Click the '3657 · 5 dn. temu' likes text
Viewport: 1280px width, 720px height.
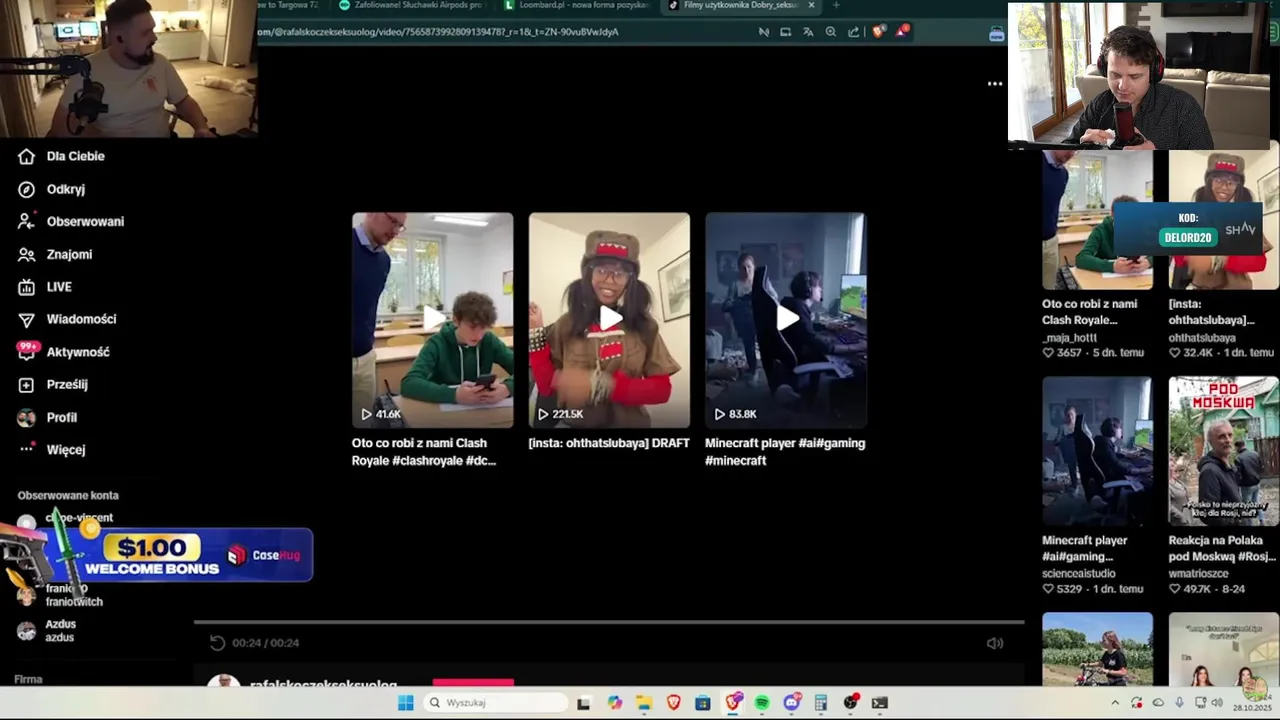(1093, 353)
